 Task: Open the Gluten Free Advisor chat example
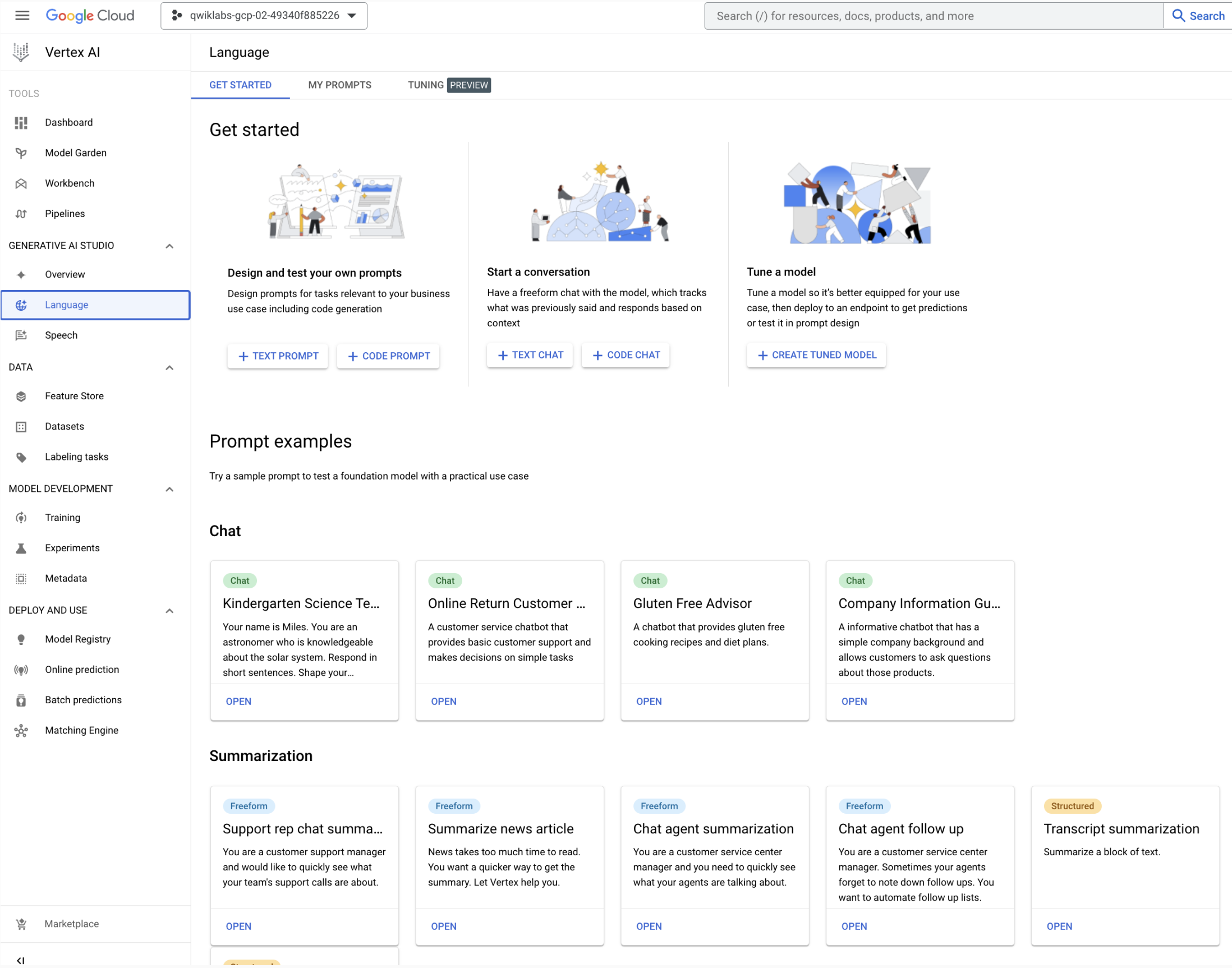tap(649, 701)
